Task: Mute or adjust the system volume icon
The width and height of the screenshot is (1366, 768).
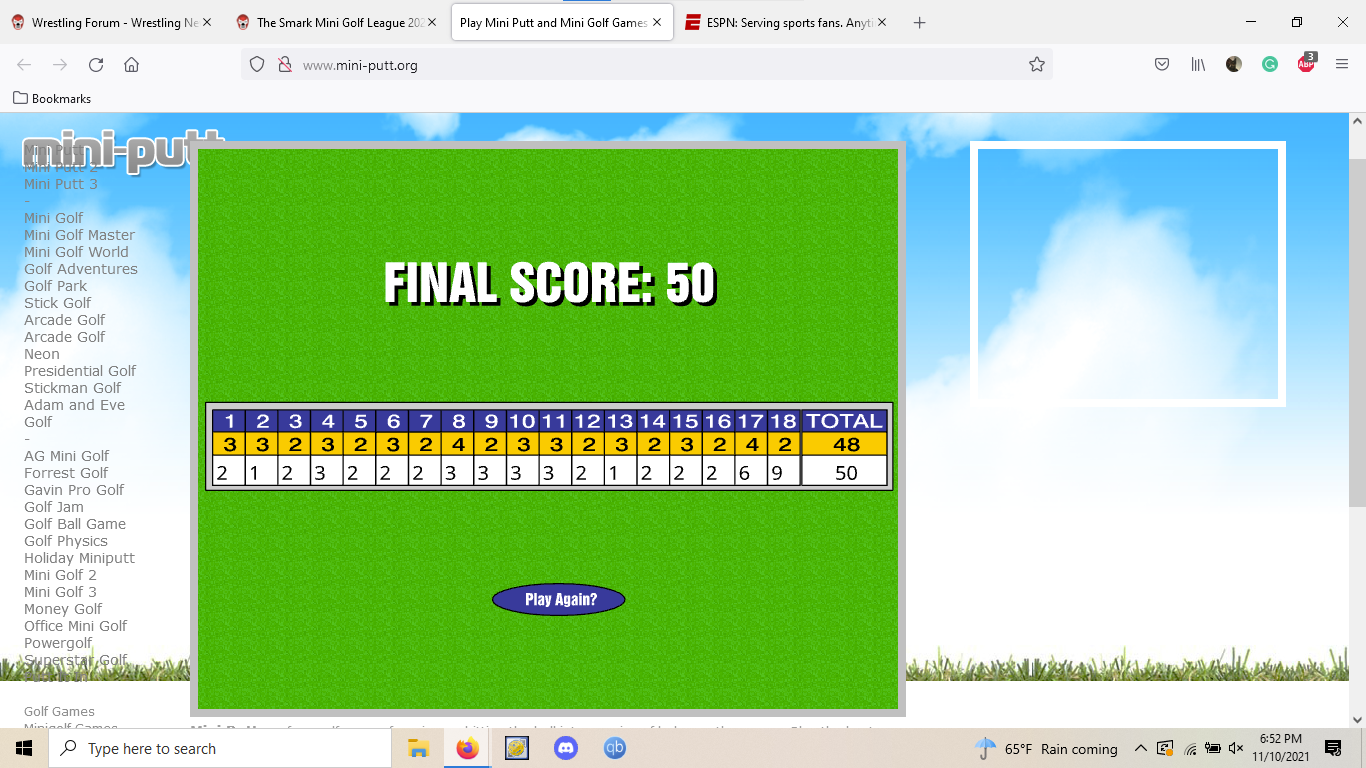Action: point(1236,748)
